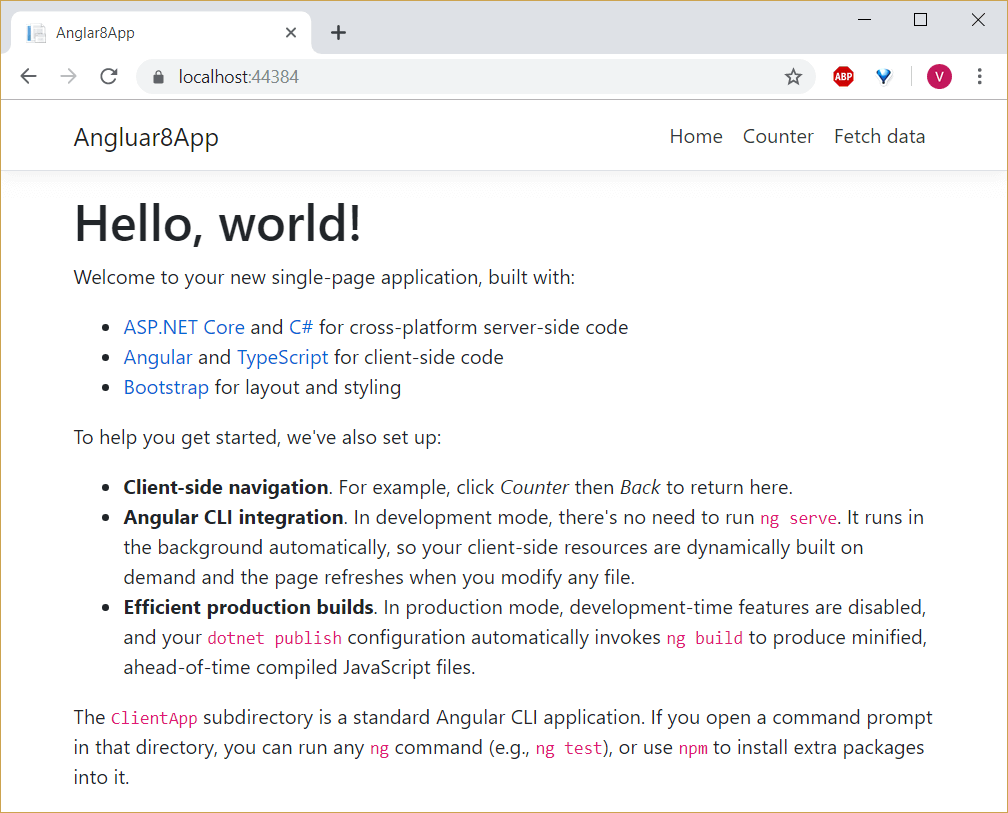Image resolution: width=1008 pixels, height=813 pixels.
Task: Bookmark this page with the star icon
Action: (x=793, y=77)
